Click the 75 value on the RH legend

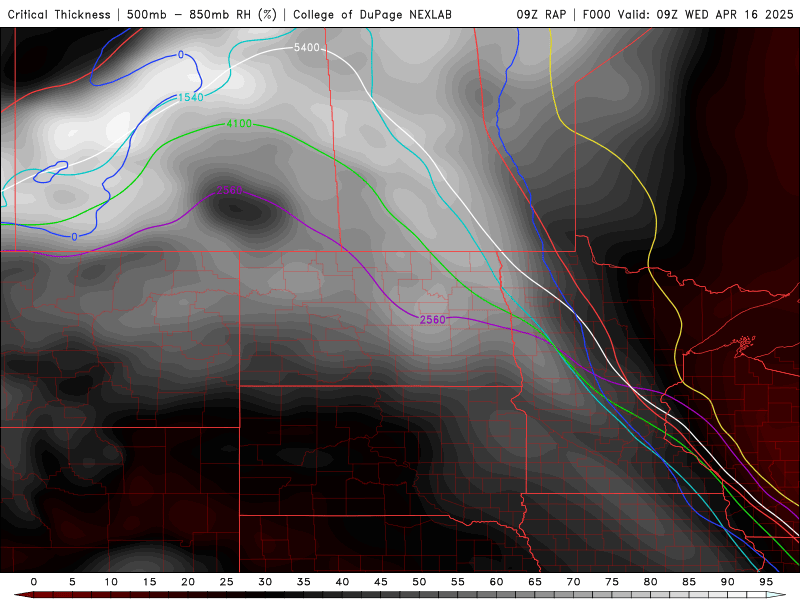pos(612,582)
